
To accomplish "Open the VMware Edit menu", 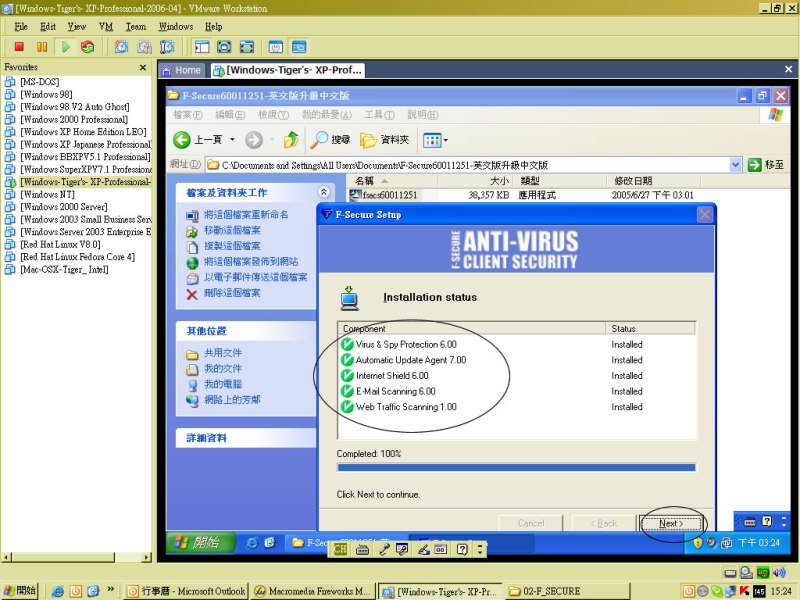I will 48,27.
